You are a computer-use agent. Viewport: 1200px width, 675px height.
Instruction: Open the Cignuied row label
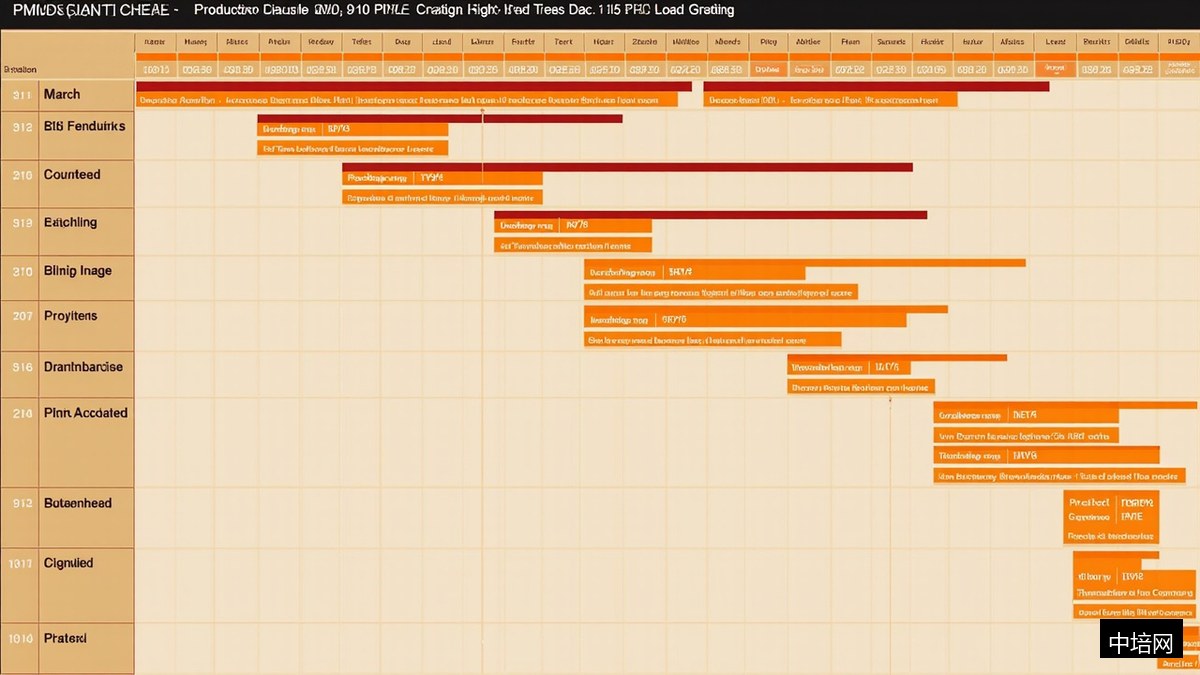click(69, 563)
